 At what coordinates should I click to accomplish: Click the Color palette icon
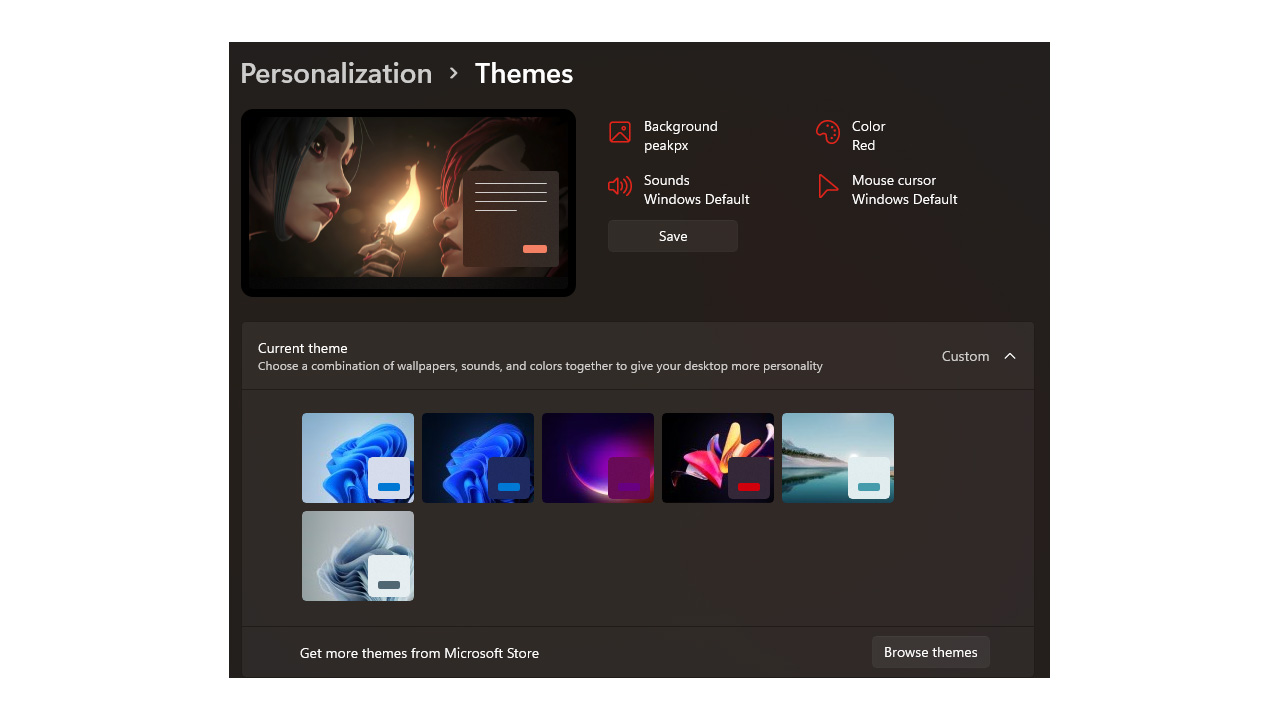click(x=828, y=132)
